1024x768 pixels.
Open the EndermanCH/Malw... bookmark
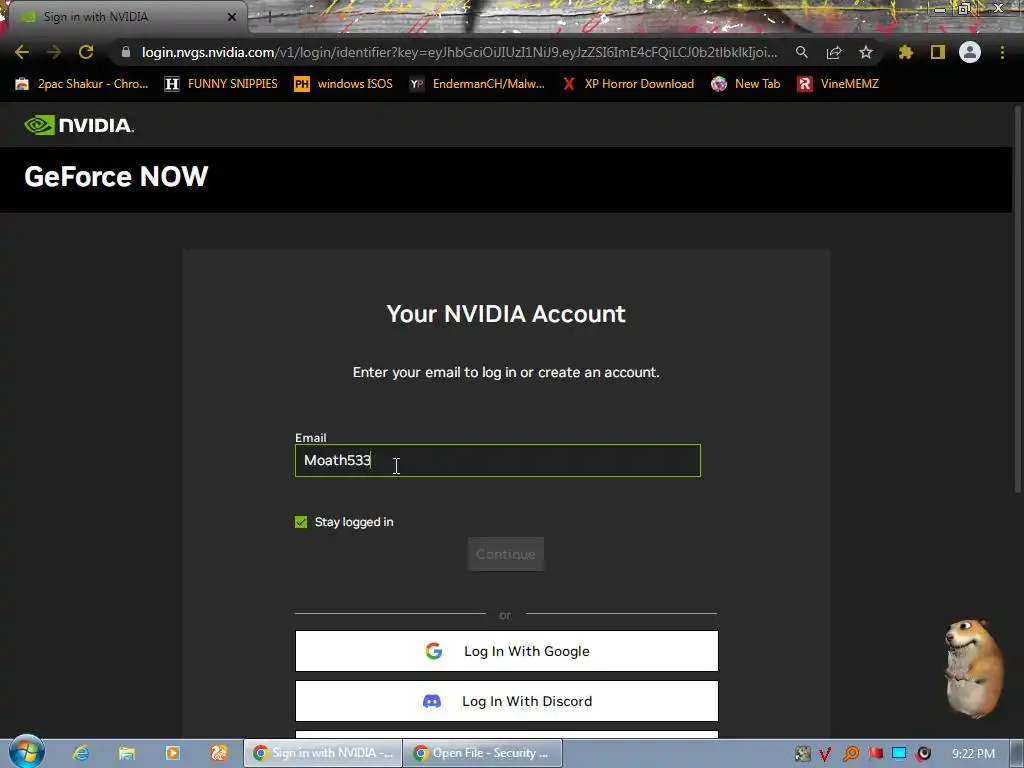pos(477,84)
